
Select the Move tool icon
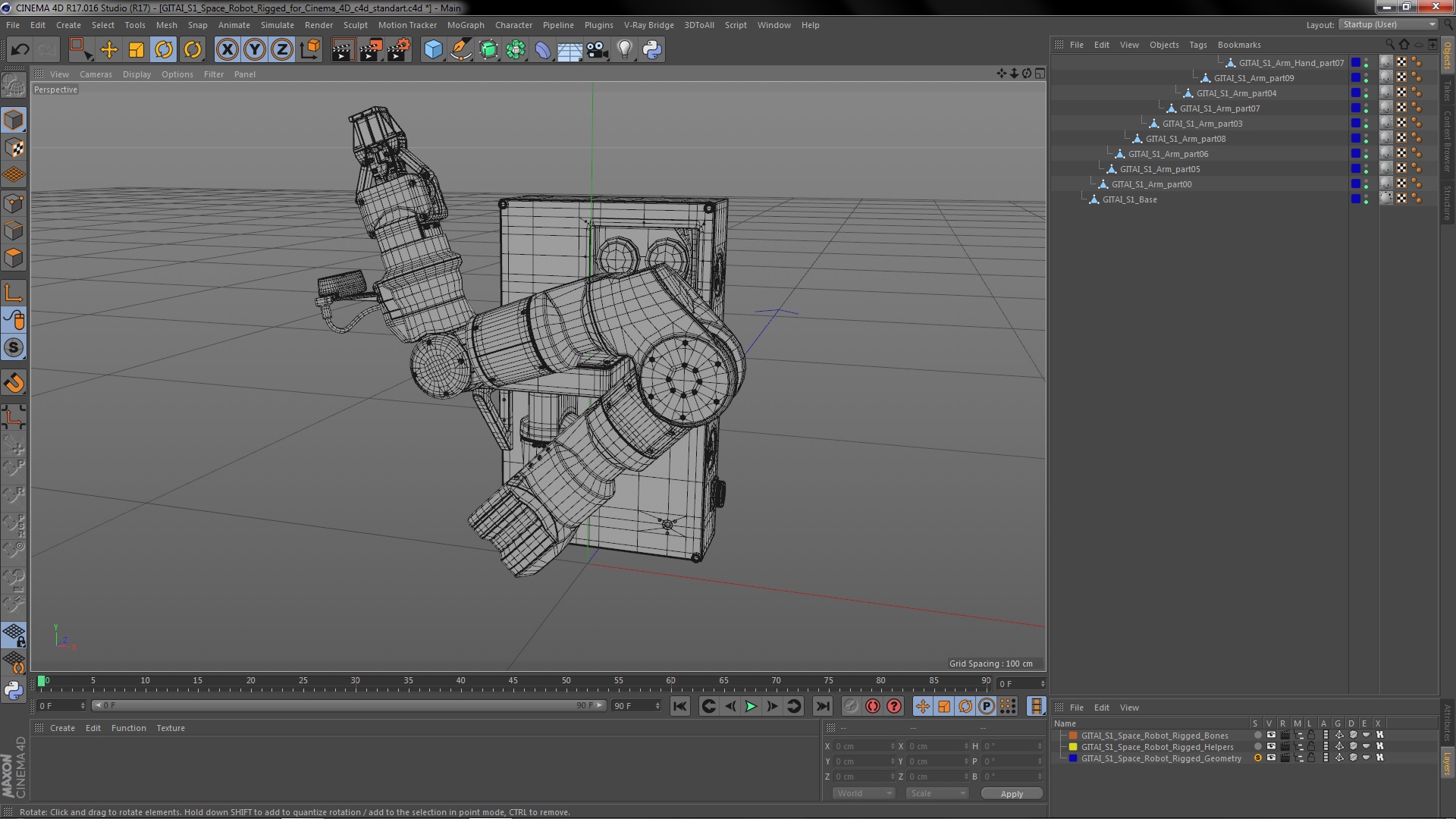tap(109, 50)
